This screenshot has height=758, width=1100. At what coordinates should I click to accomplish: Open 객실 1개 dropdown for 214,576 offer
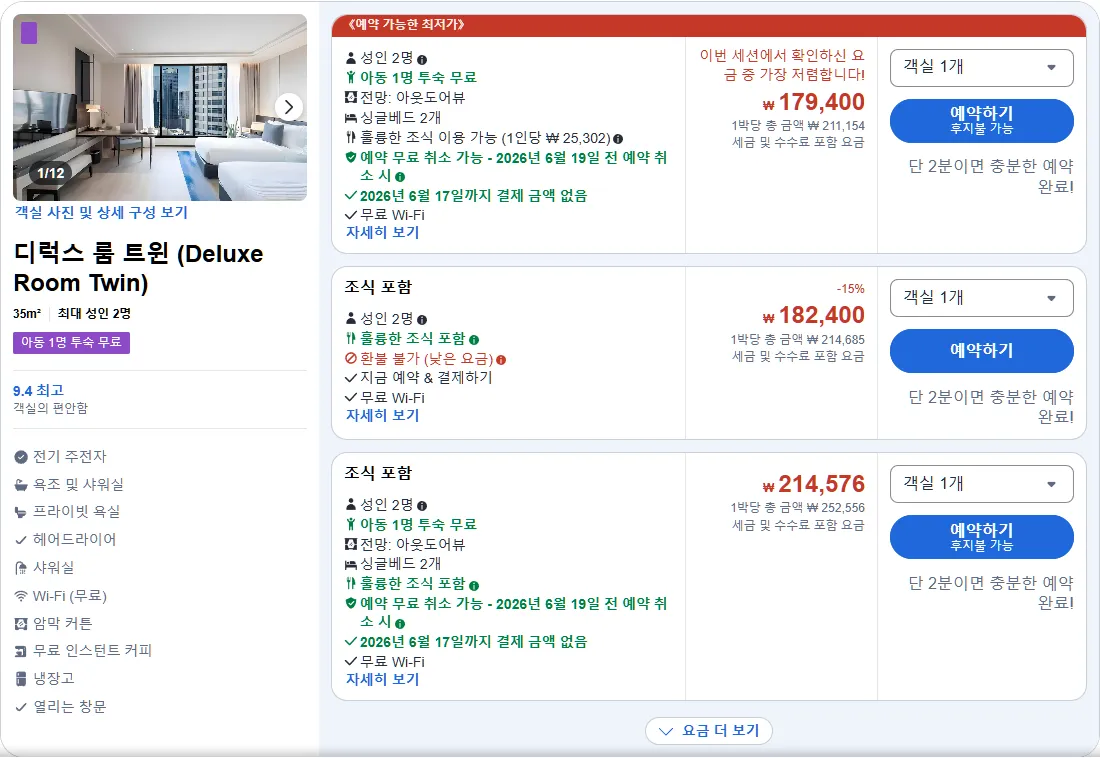click(981, 484)
